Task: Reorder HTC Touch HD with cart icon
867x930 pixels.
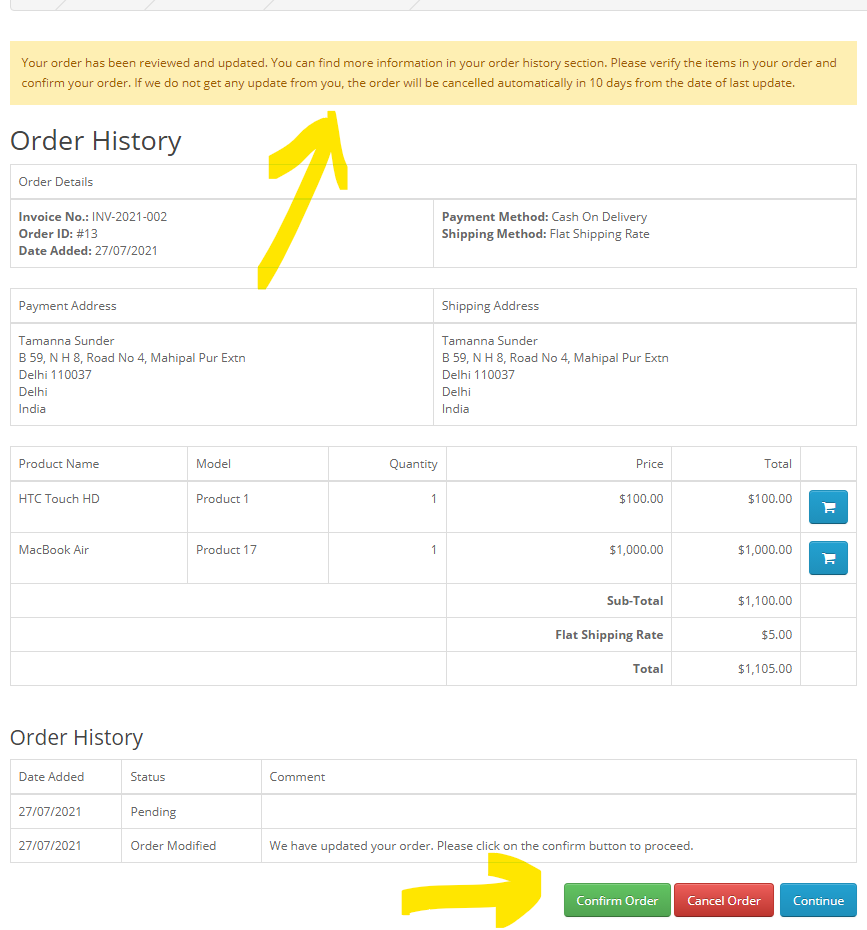Action: point(828,507)
